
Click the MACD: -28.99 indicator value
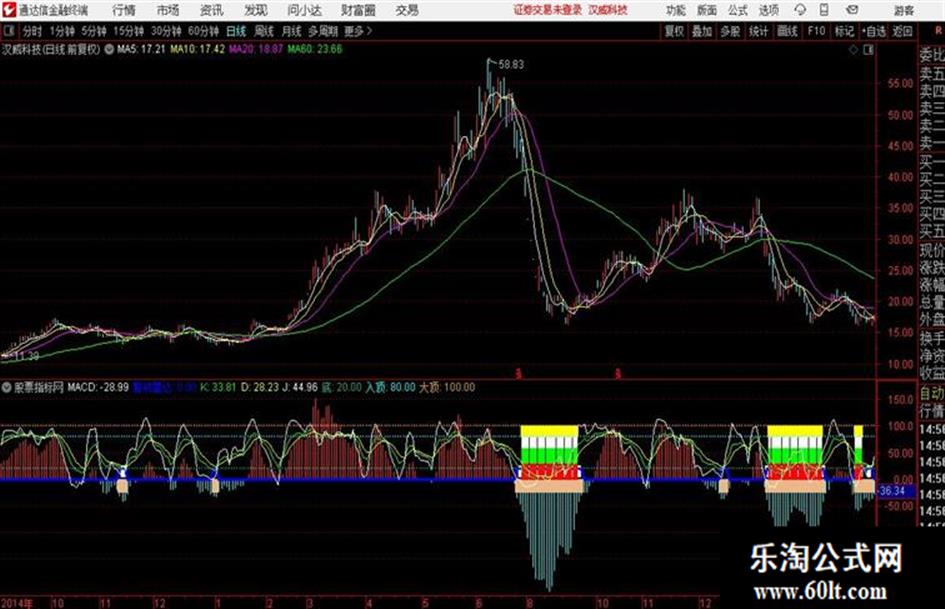coord(98,387)
